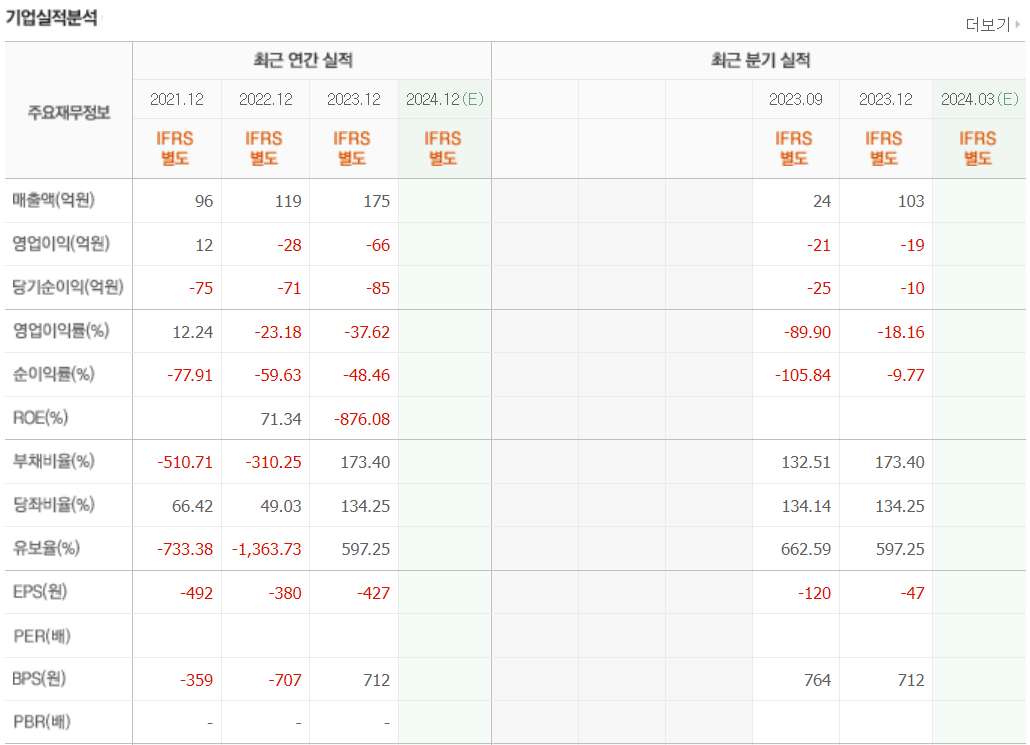Click the 2024.03(E) quarterly column header
Viewport: 1030px width, 745px height.
(x=979, y=99)
